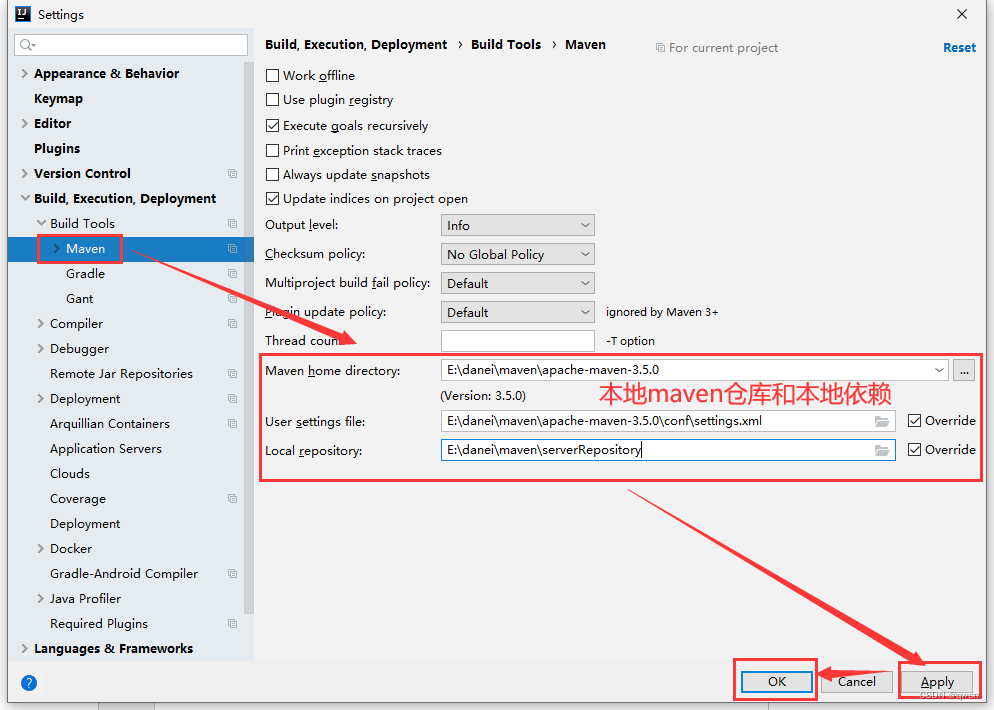Enable Print exception stack traces

coord(273,150)
